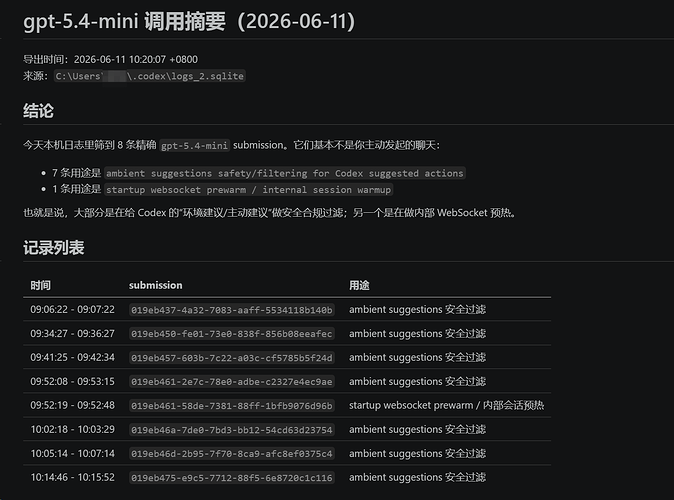Click submission ID 019eb46d-2b95-7f70-8ca9-afc8ef0375c4
This screenshot has width=674, height=500.
point(232,454)
